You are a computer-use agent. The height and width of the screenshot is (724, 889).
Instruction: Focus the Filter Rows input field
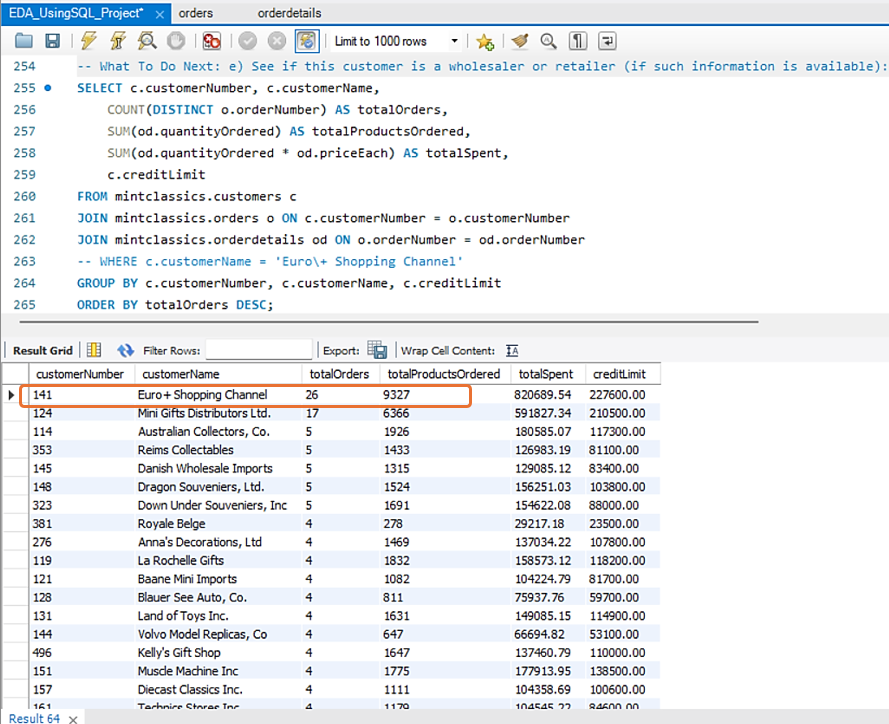click(x=259, y=350)
